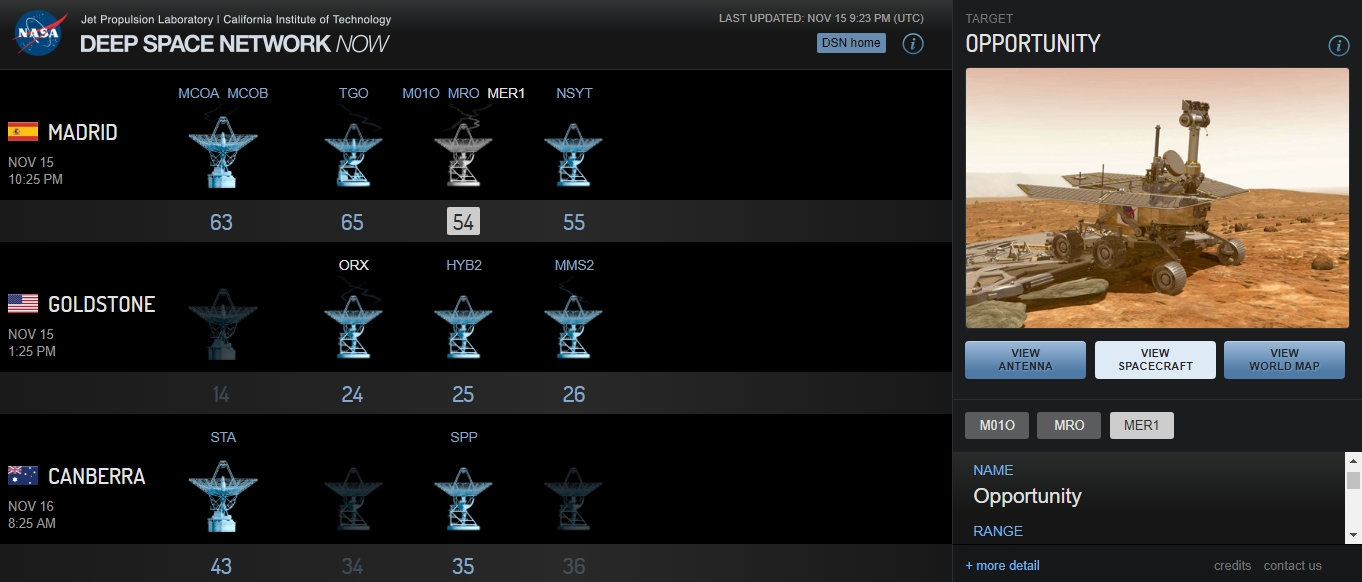
Task: Switch to the MER1 spacecraft tab
Action: click(1142, 425)
